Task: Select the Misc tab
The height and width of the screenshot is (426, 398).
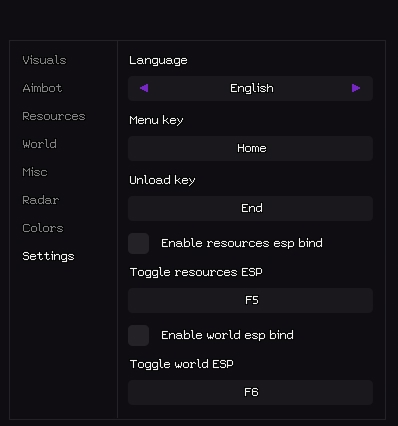Action: (x=35, y=172)
